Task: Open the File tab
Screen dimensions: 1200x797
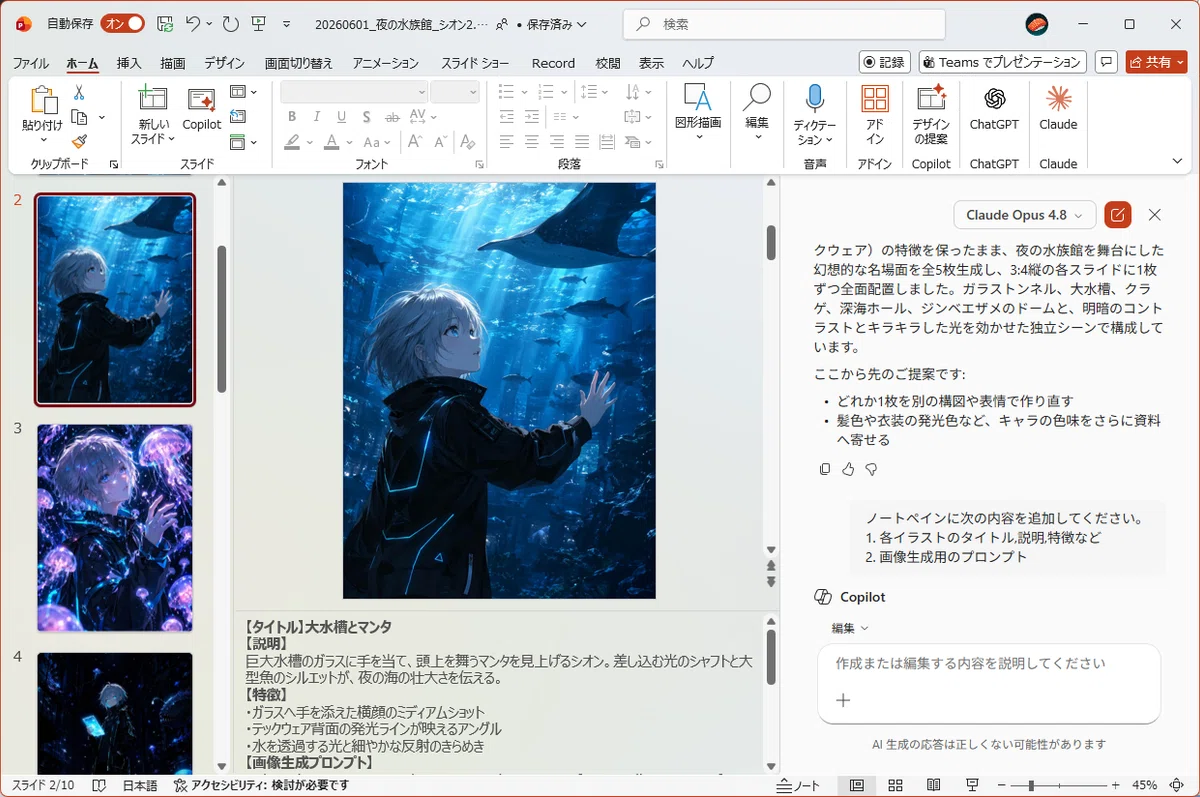Action: tap(31, 63)
